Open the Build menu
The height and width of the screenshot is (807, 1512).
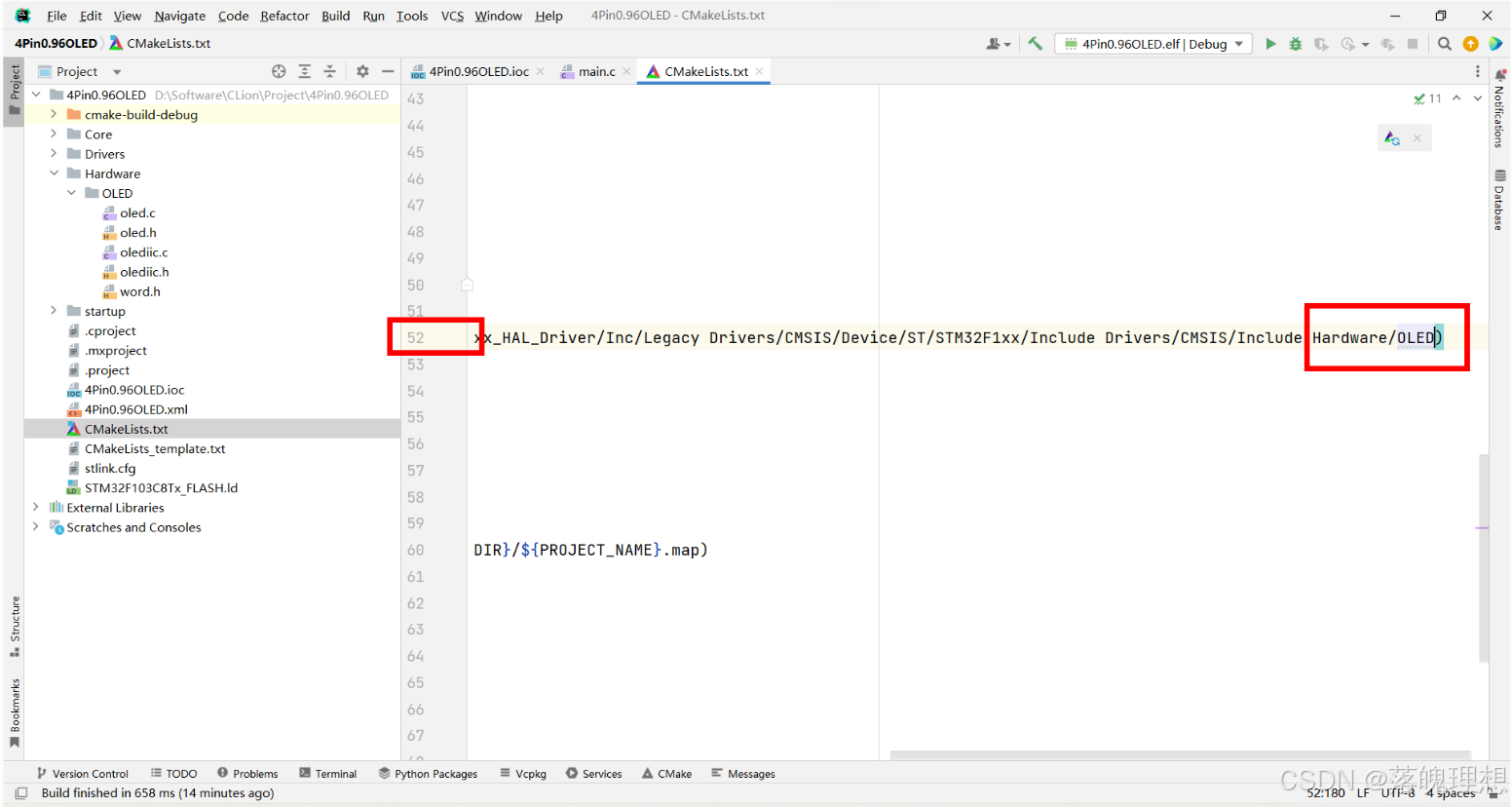coord(335,16)
